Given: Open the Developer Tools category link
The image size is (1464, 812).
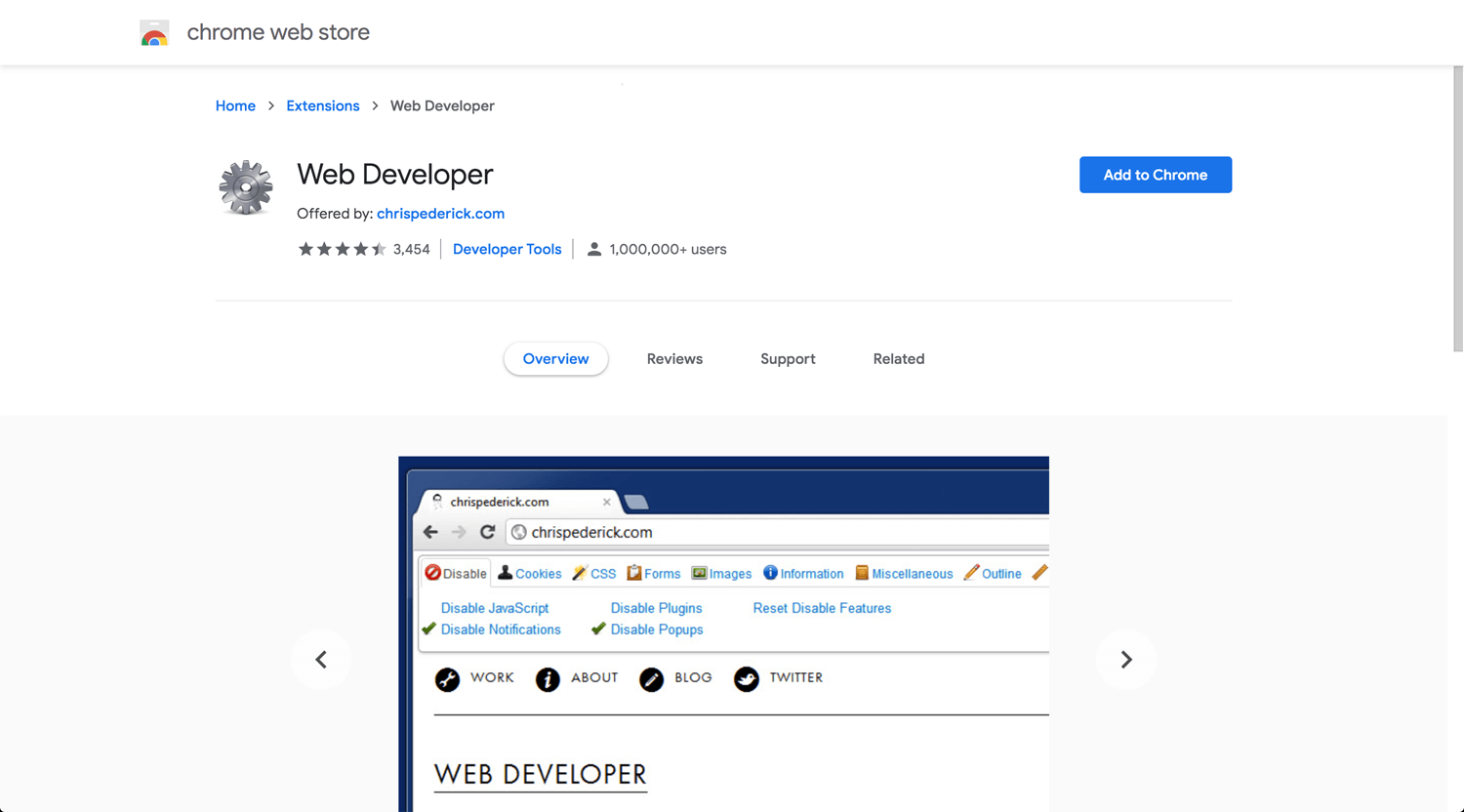Looking at the screenshot, I should coord(508,250).
